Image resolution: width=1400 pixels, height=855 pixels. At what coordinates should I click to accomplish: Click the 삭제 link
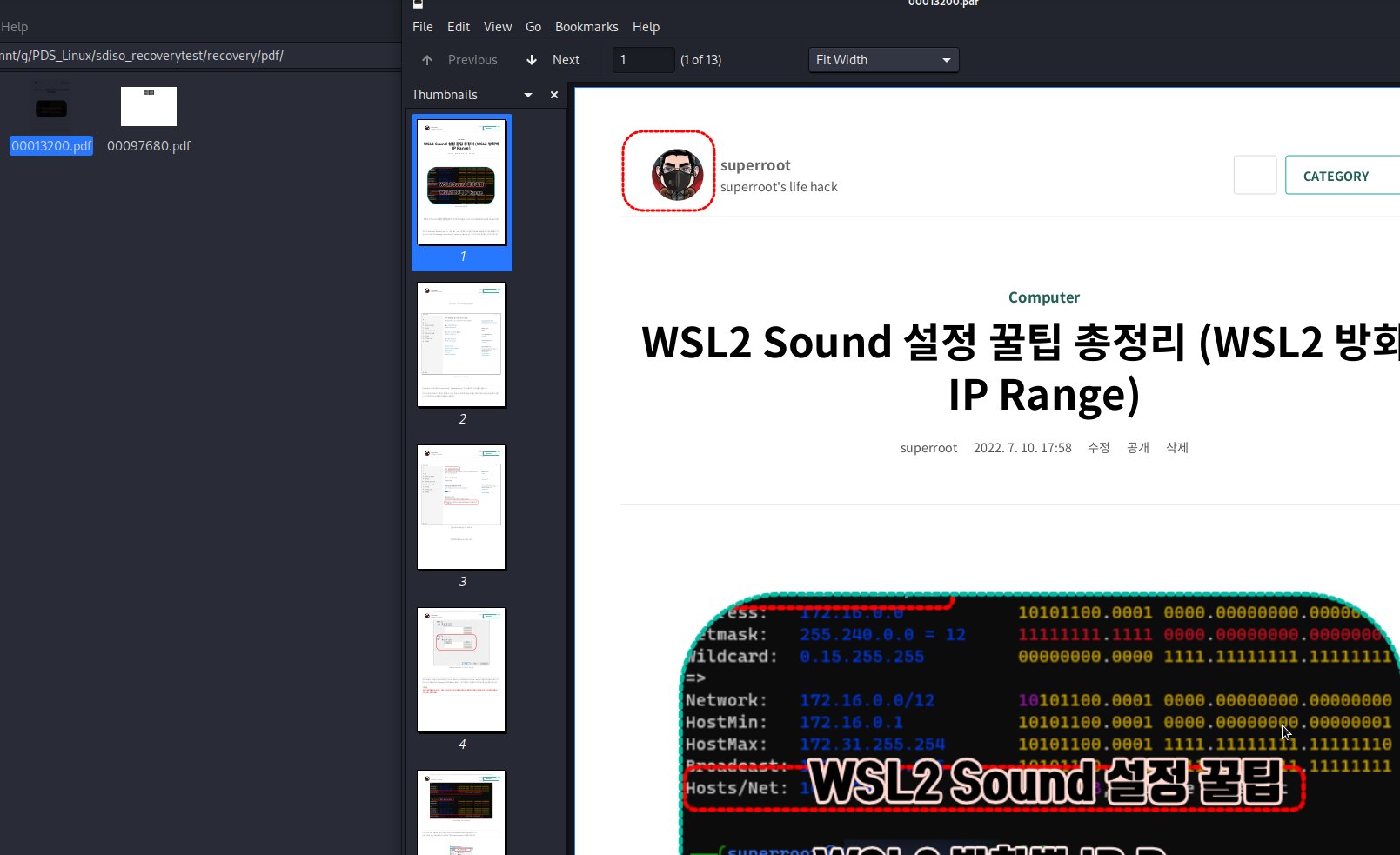(1177, 448)
